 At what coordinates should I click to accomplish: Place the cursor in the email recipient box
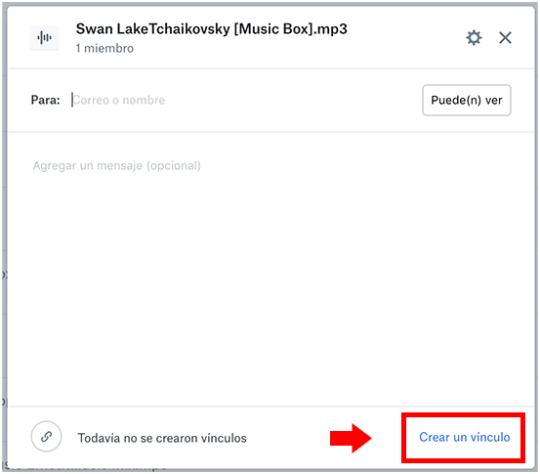[x=241, y=100]
